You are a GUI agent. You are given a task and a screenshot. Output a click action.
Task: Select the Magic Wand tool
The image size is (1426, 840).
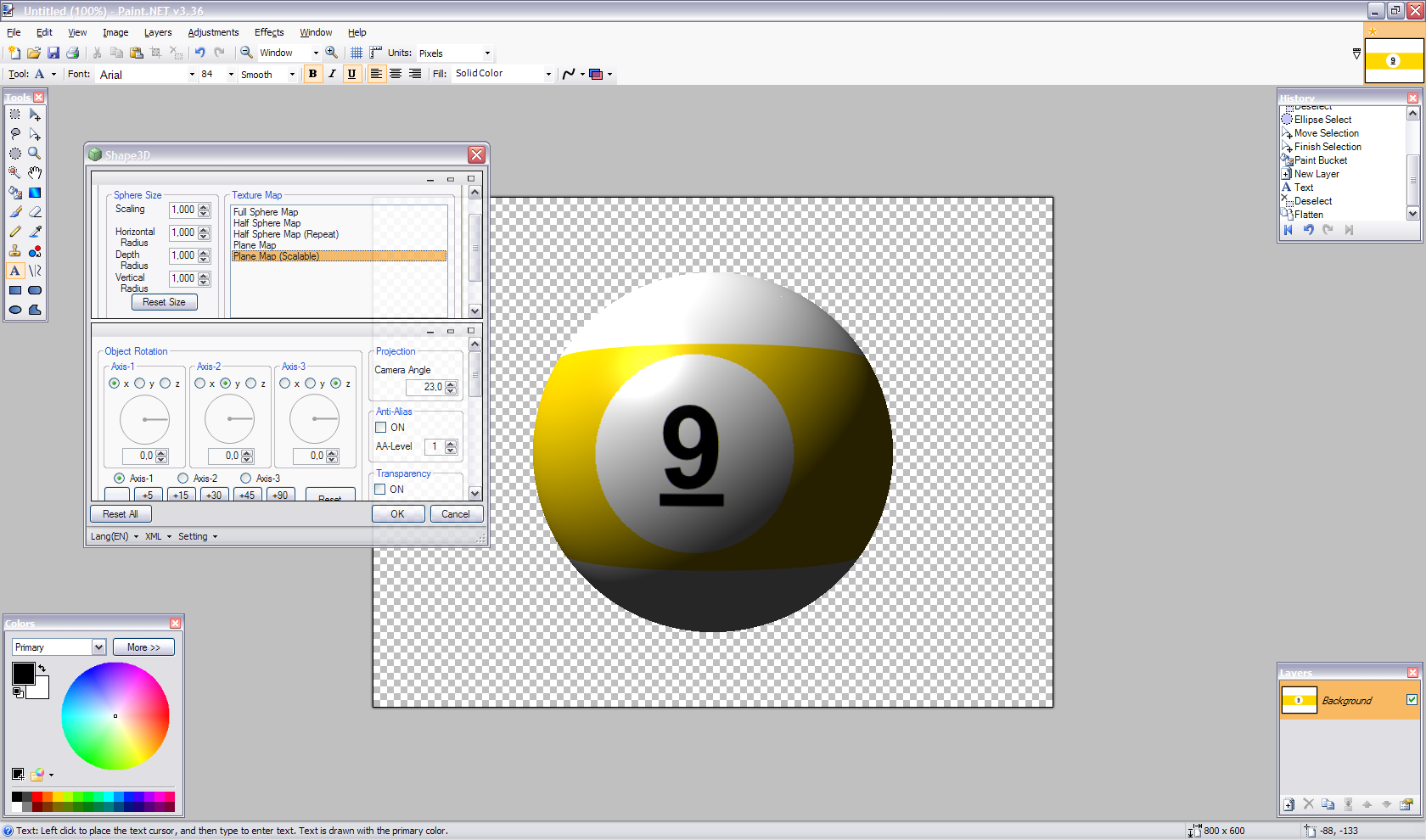[x=15, y=172]
